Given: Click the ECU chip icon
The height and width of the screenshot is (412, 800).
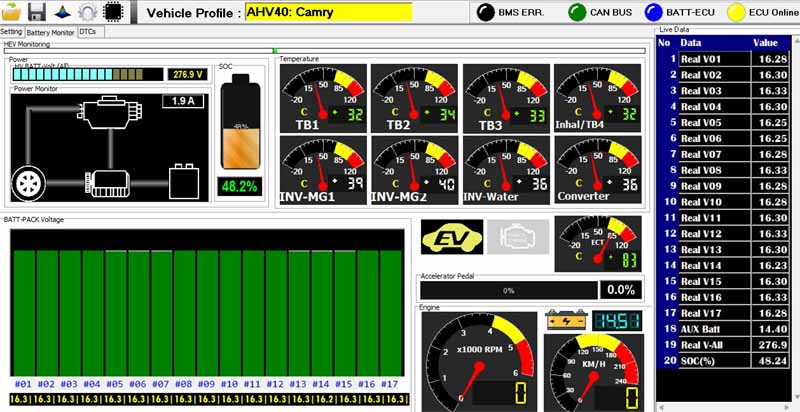Looking at the screenshot, I should (x=113, y=12).
